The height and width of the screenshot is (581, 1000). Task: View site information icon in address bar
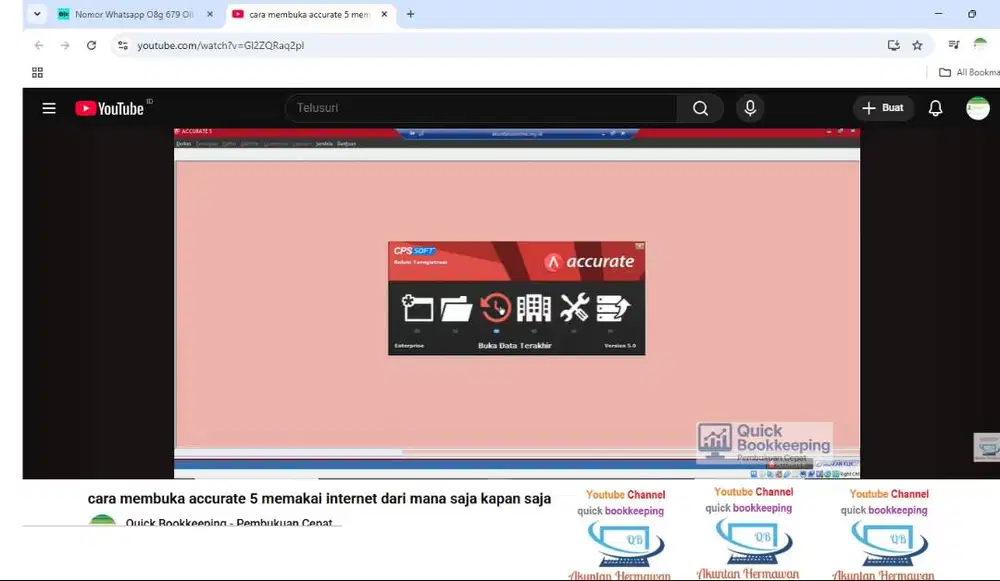click(123, 45)
